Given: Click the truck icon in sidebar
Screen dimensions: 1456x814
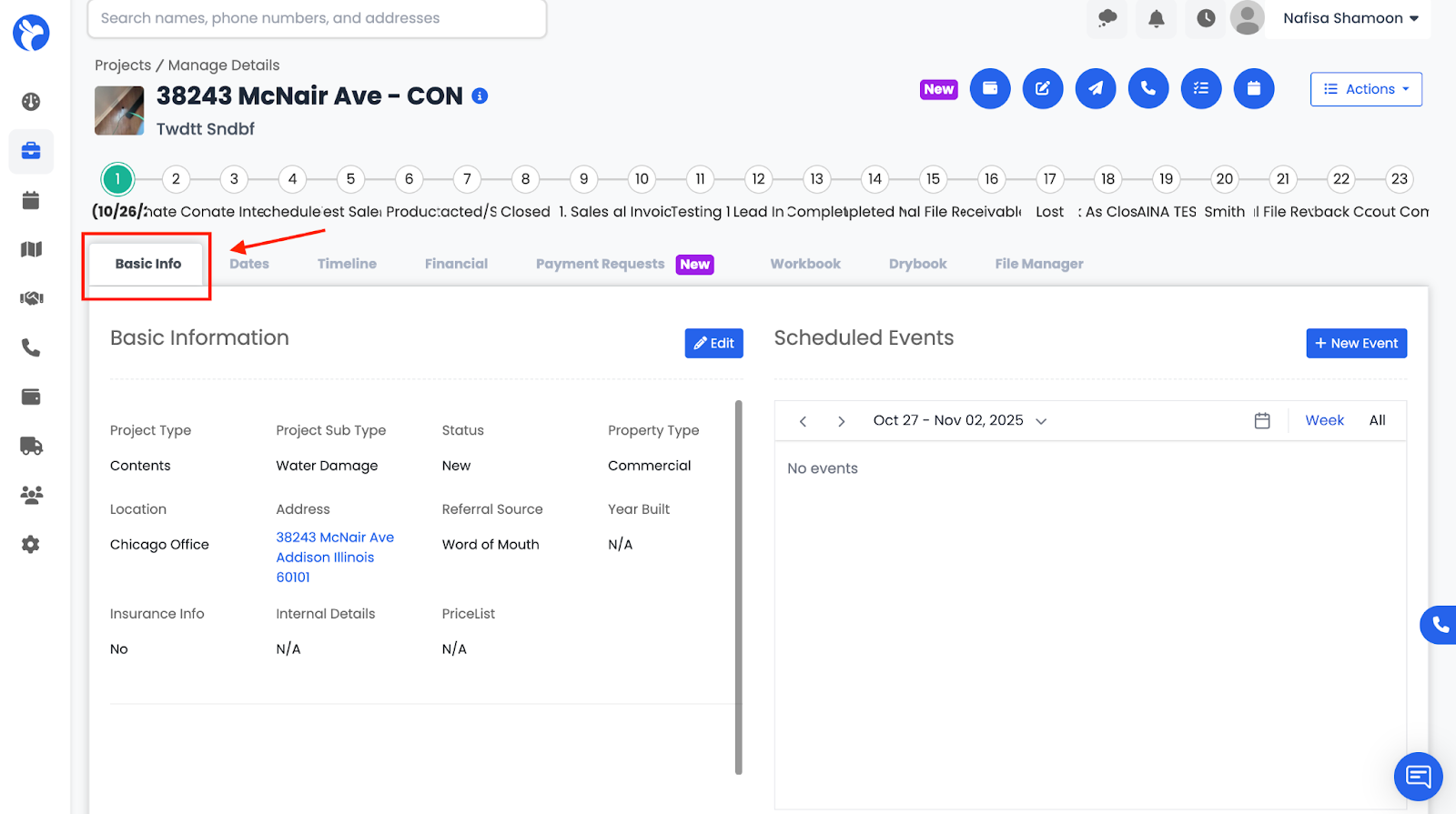Looking at the screenshot, I should [x=31, y=447].
